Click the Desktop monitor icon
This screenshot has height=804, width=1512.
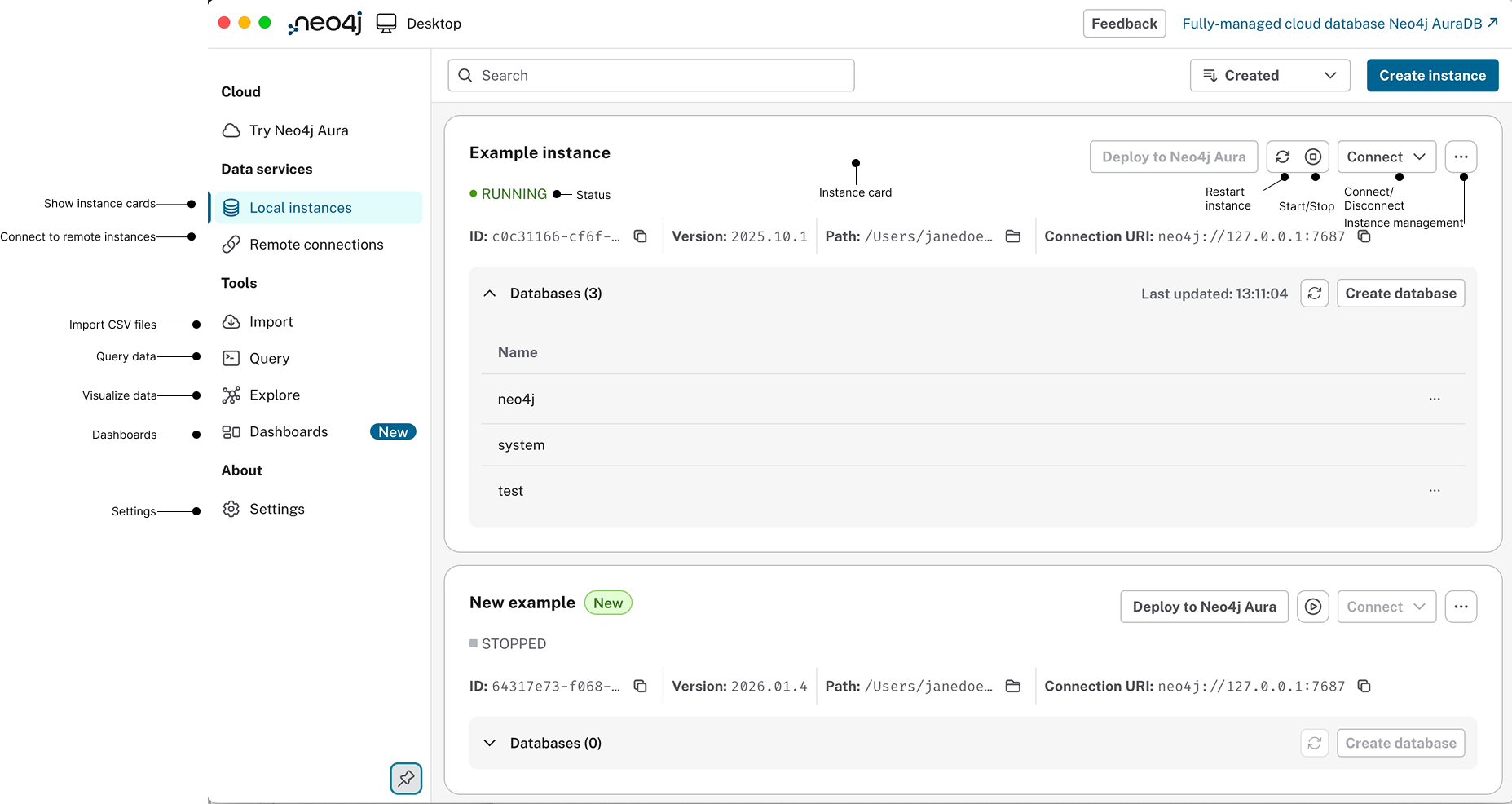(386, 24)
